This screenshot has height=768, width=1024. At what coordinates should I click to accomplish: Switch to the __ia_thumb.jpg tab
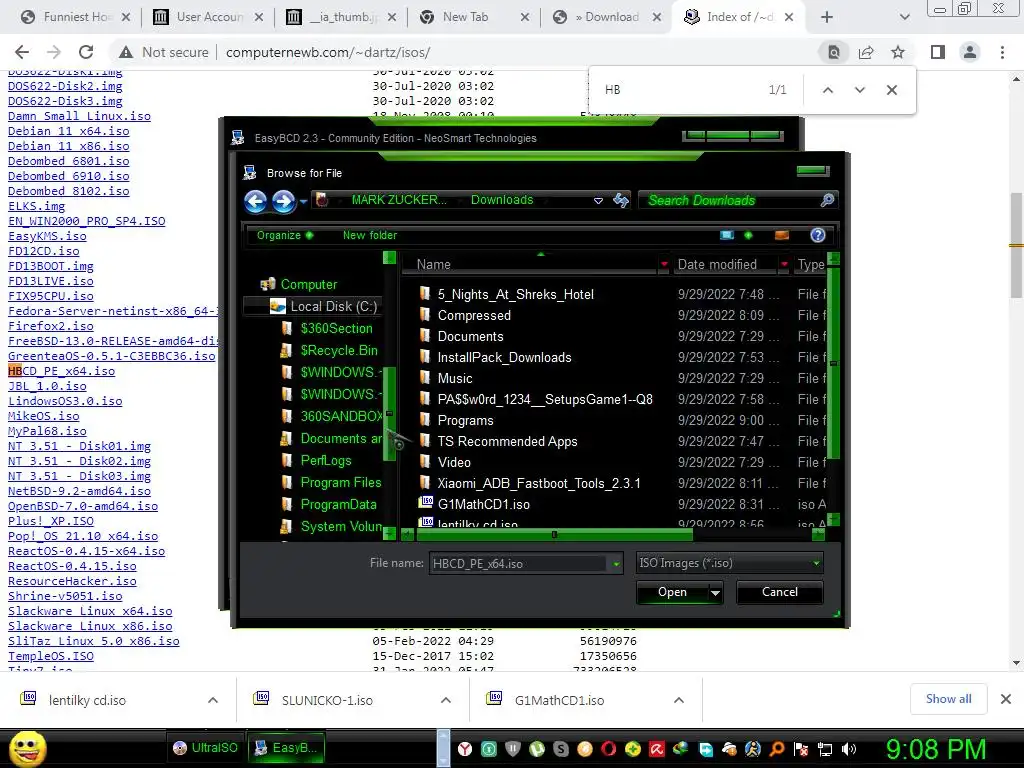click(341, 17)
